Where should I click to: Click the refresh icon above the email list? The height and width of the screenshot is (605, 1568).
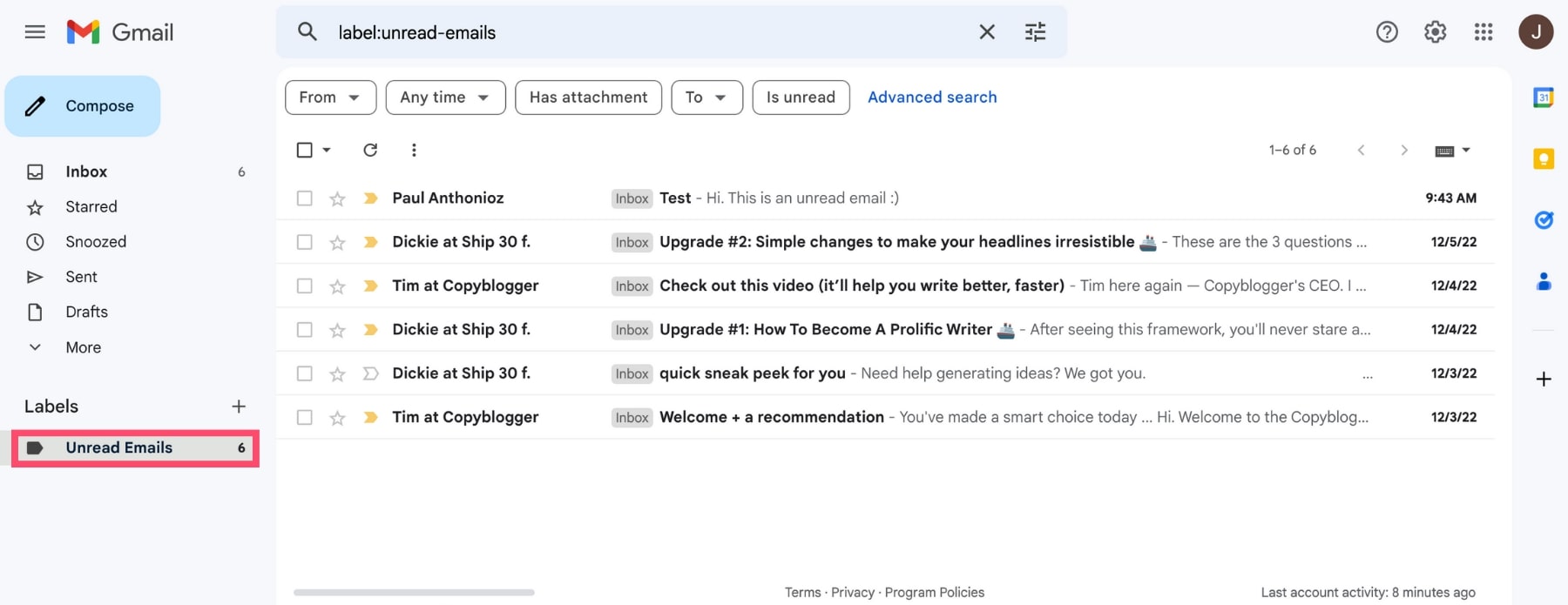coord(370,150)
